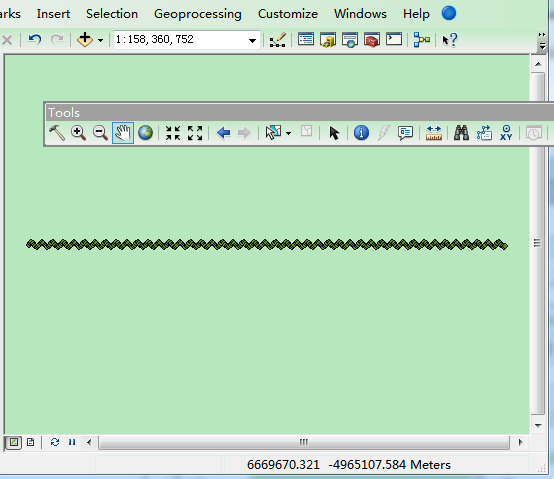This screenshot has width=554, height=479.
Task: Activate the Identify tool
Action: 361,133
